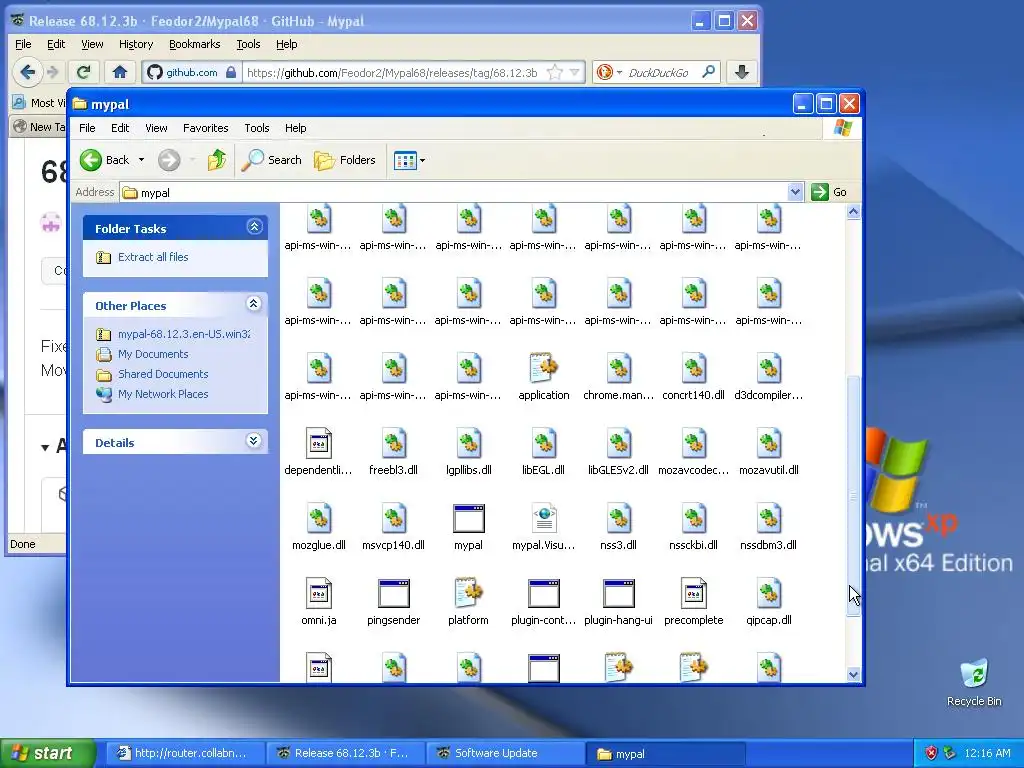The image size is (1024, 768).
Task: Reload the page in Mypal browser
Action: pyautogui.click(x=83, y=72)
